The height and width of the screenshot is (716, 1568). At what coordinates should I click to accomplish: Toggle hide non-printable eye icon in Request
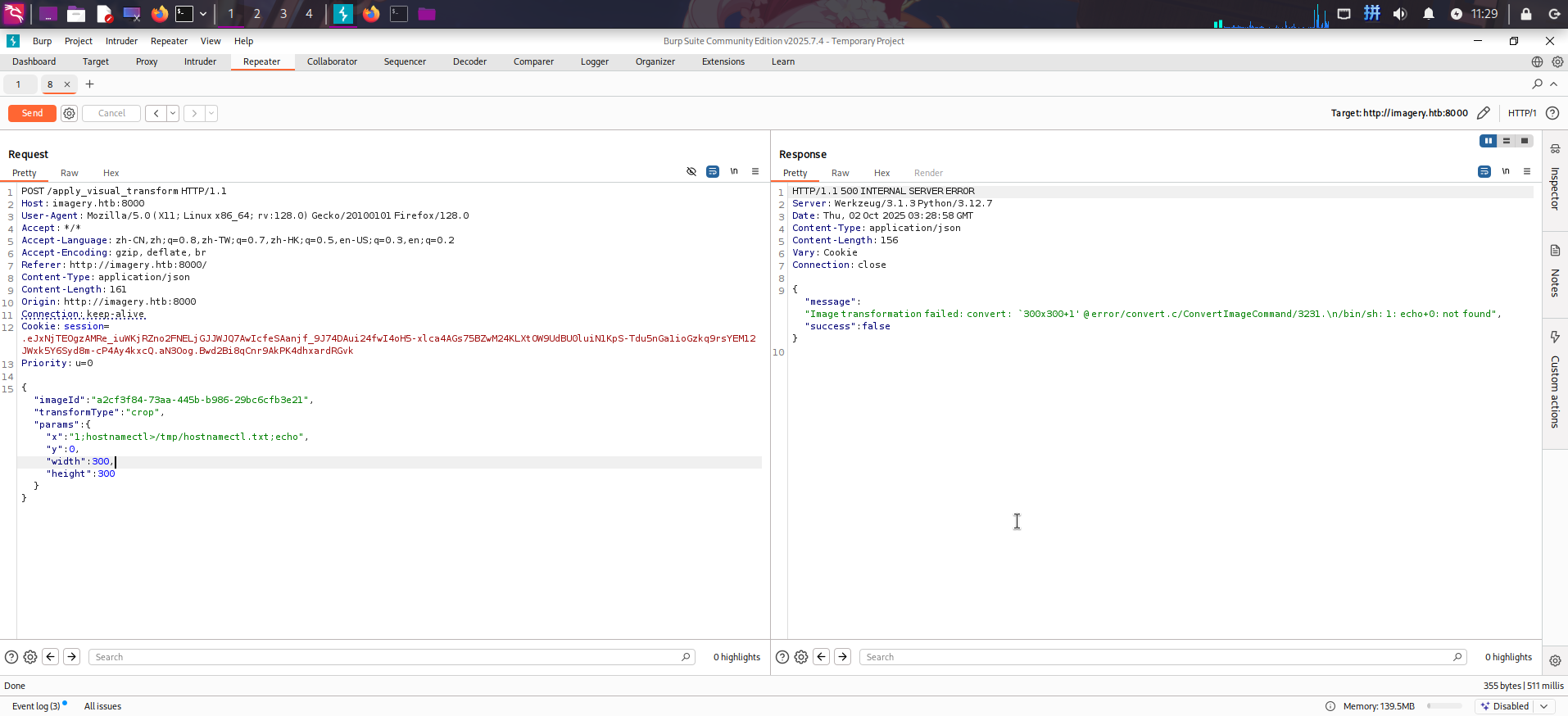coord(691,171)
